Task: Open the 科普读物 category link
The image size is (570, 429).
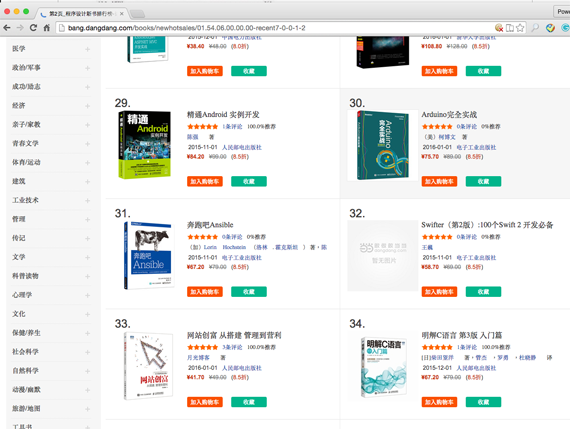Action: point(25,276)
